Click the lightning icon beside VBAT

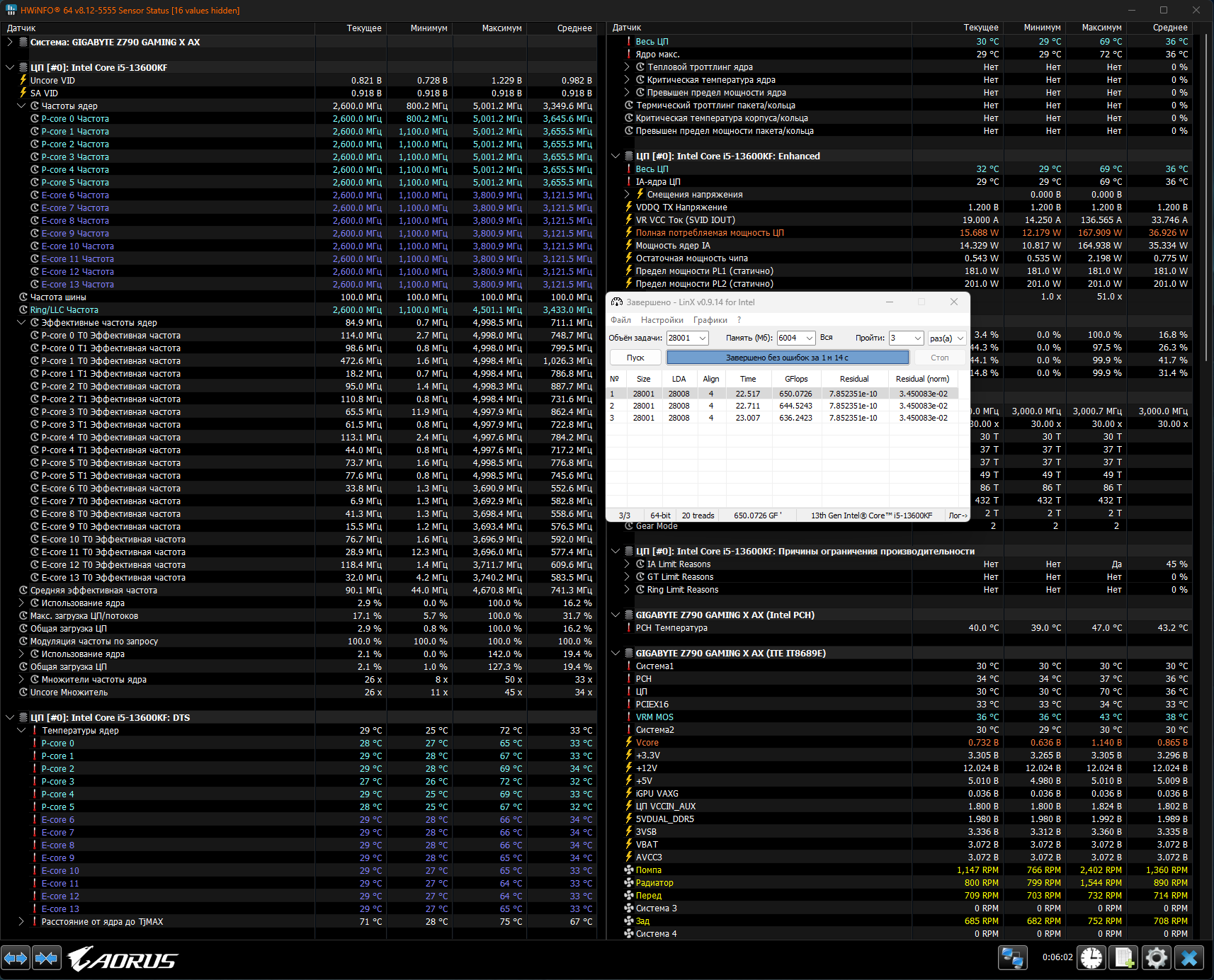coord(629,844)
